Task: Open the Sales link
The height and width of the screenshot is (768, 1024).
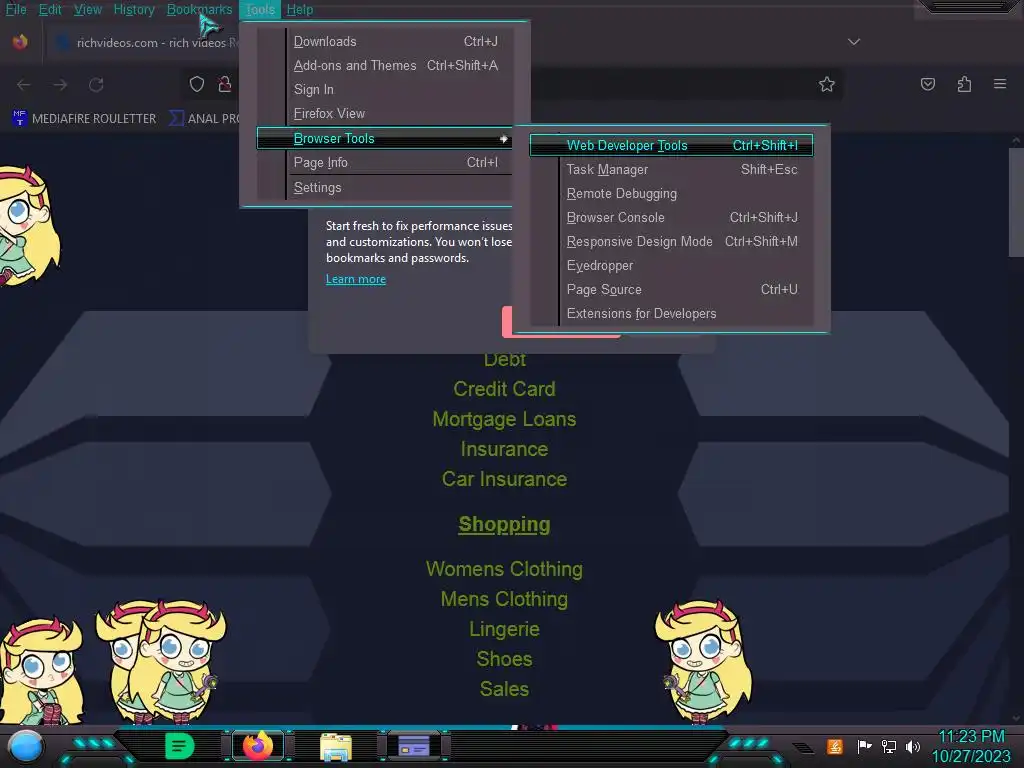Action: [504, 689]
